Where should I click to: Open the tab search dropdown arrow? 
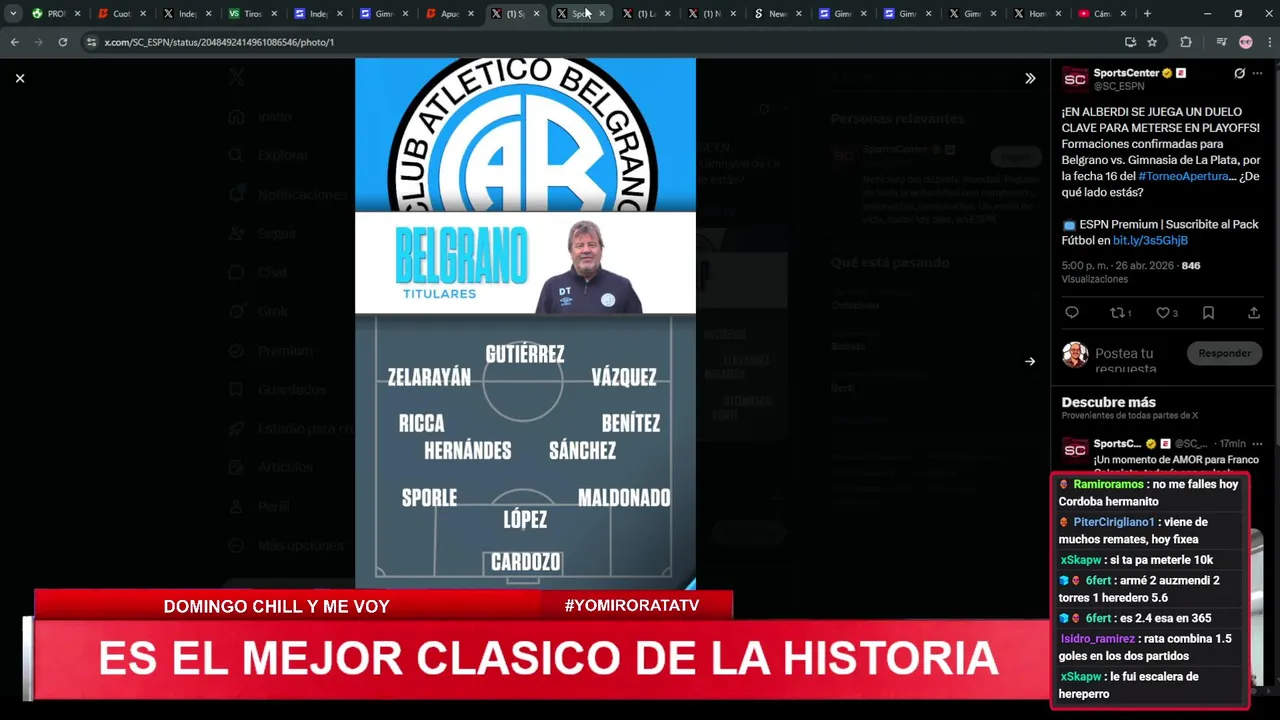pos(13,14)
